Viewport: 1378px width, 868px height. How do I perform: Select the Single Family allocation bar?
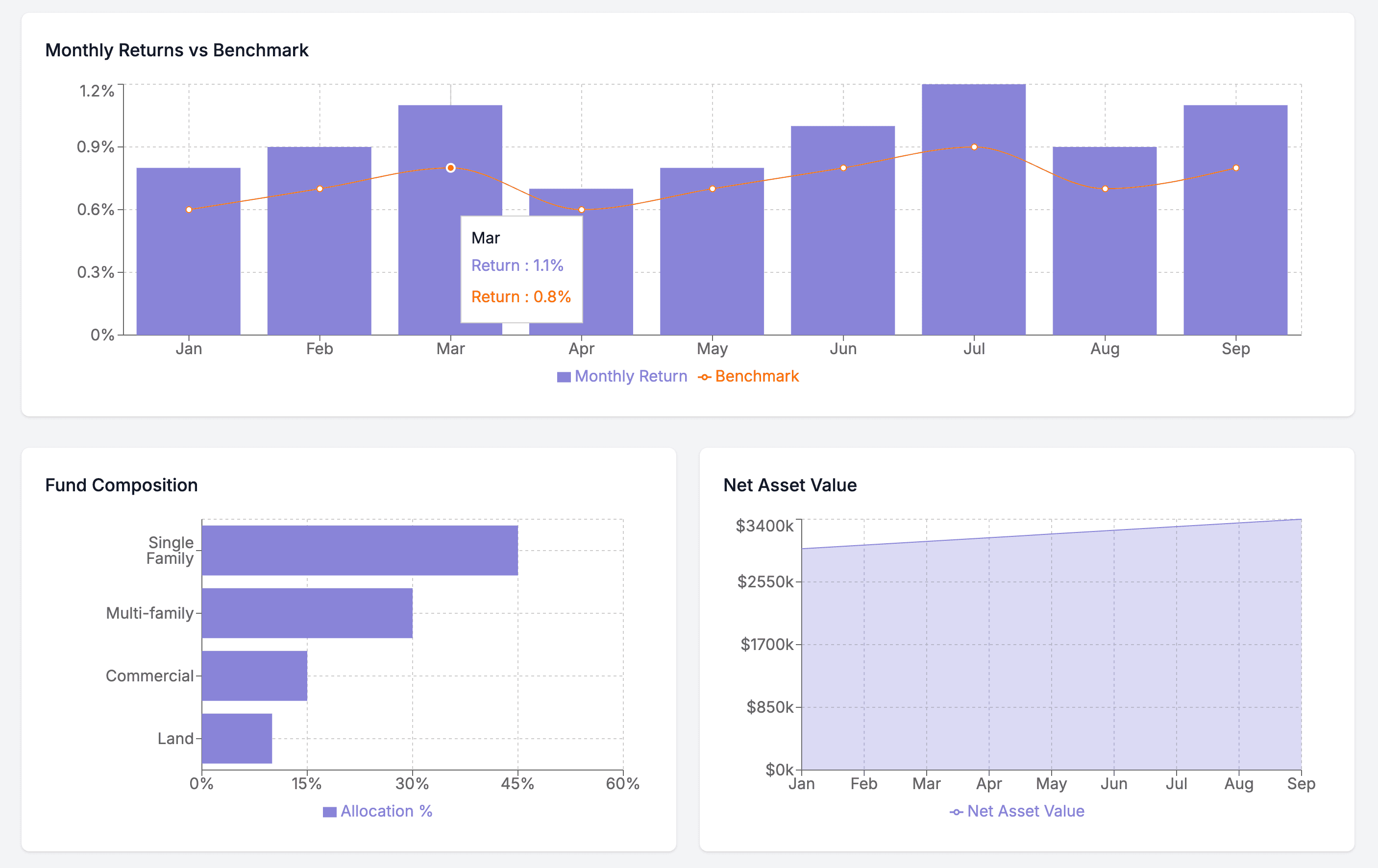359,551
